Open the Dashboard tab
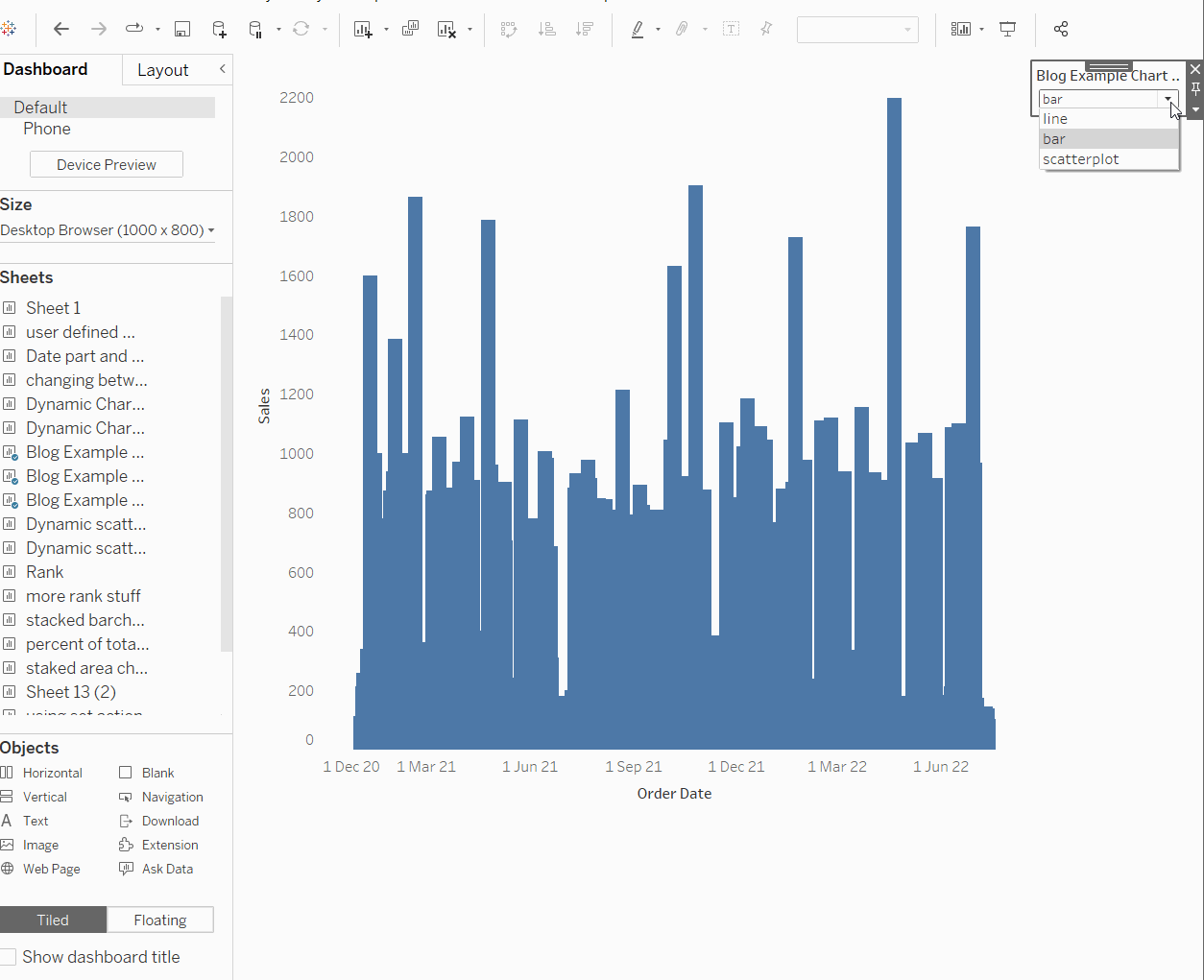Image resolution: width=1204 pixels, height=980 pixels. [45, 69]
